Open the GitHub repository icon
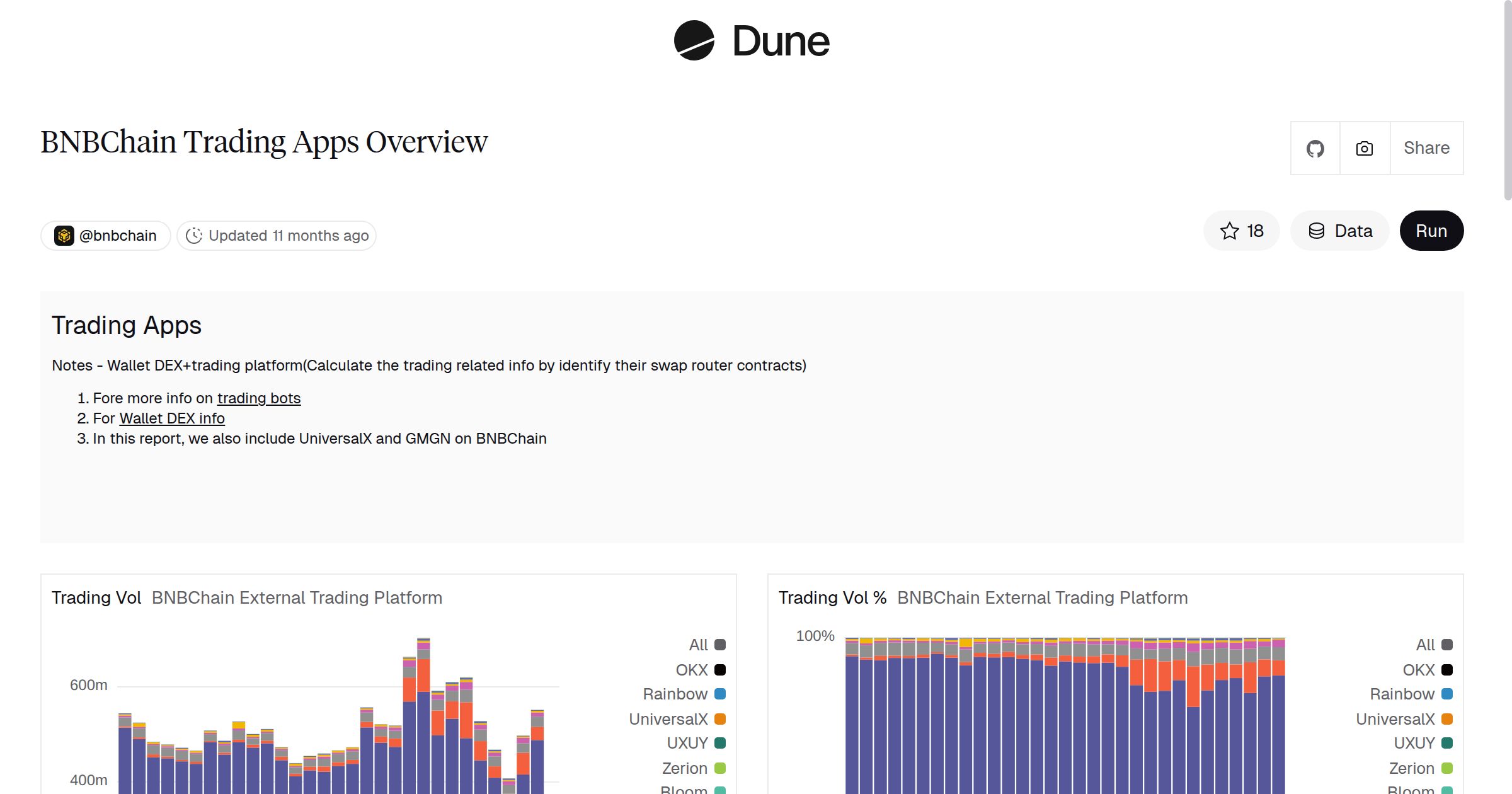The height and width of the screenshot is (794, 1512). (x=1315, y=147)
